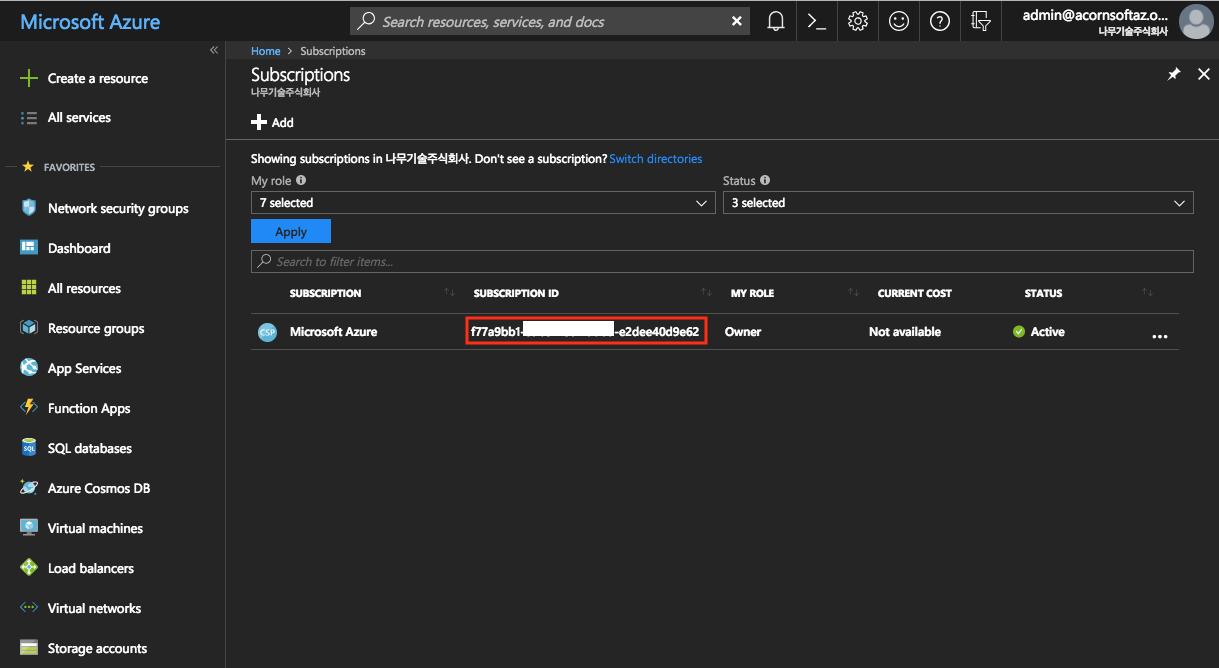1219x668 pixels.
Task: Follow the Switch directories link
Action: click(655, 159)
